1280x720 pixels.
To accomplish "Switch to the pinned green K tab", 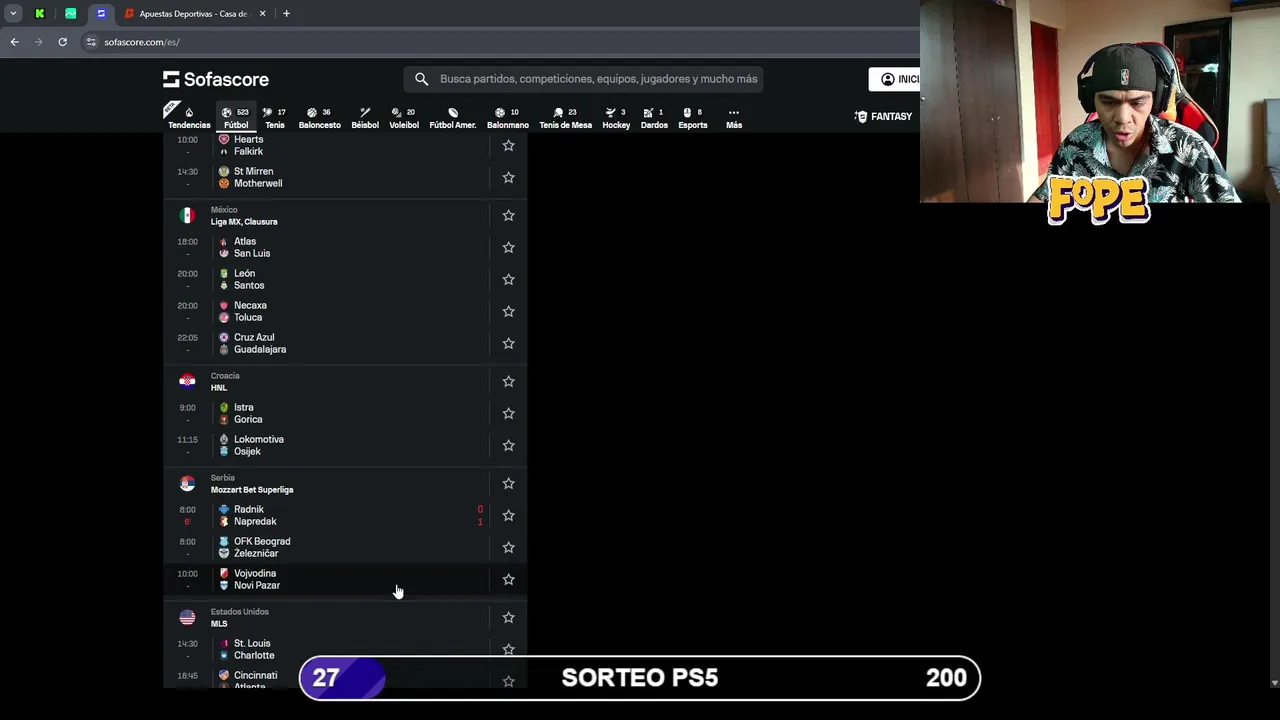I will pyautogui.click(x=40, y=14).
